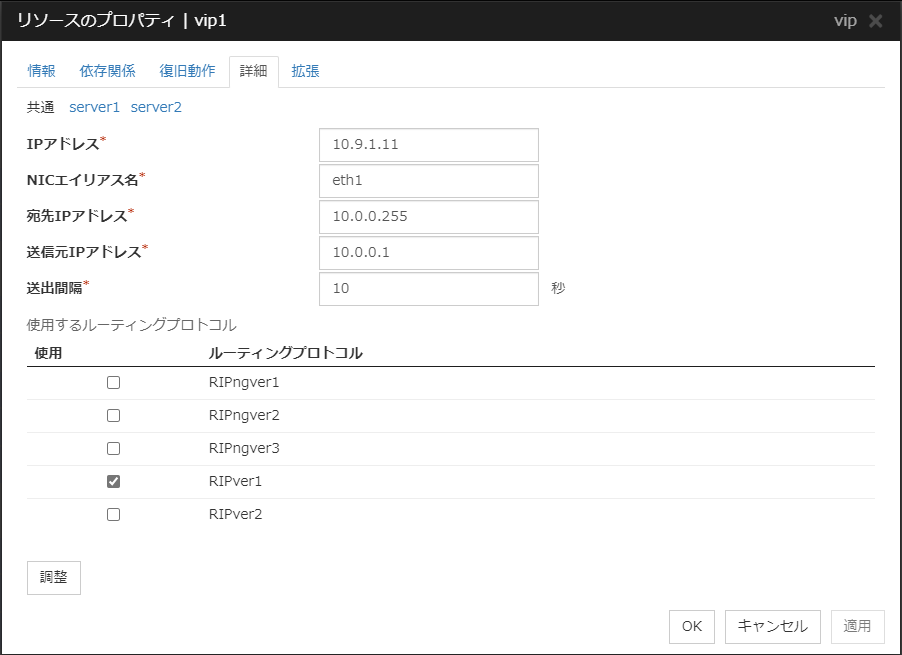The height and width of the screenshot is (655, 902).
Task: Open the server1 settings link
Action: pyautogui.click(x=94, y=107)
